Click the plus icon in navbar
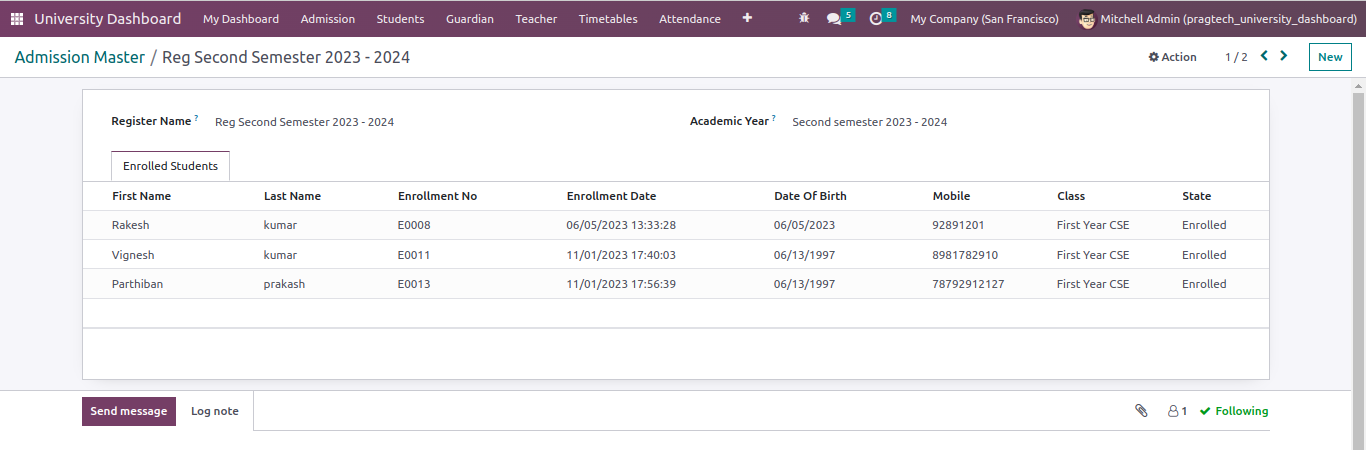This screenshot has width=1366, height=450. tap(747, 19)
